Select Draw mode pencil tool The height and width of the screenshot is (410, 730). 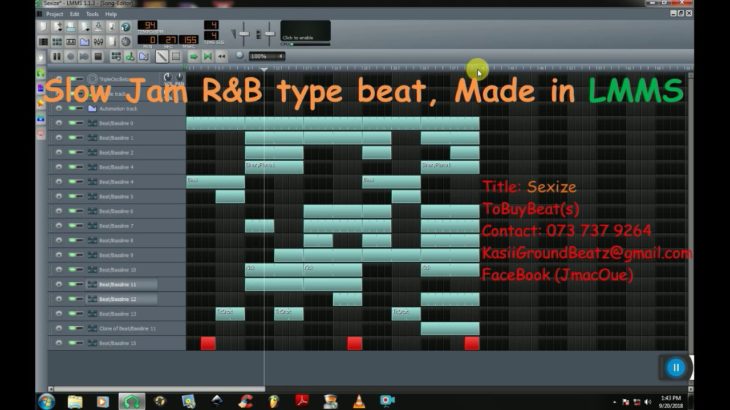click(162, 57)
